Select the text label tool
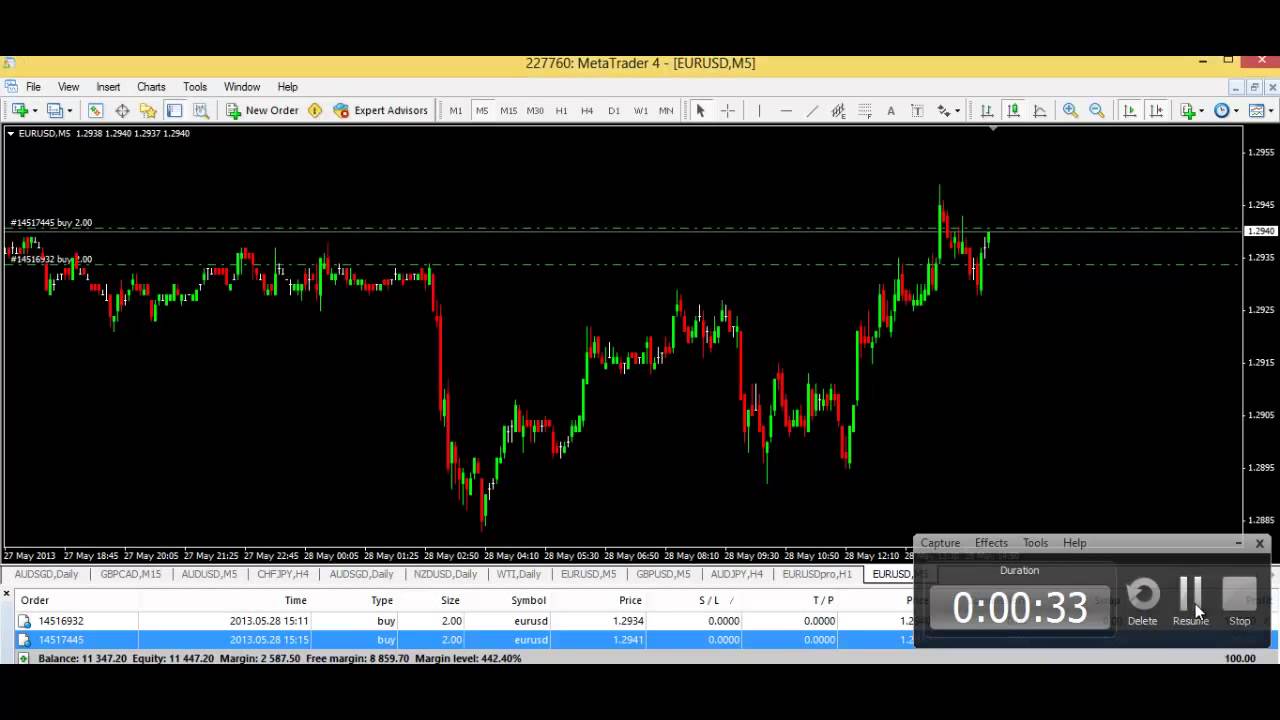Image resolution: width=1280 pixels, height=720 pixels. [917, 110]
